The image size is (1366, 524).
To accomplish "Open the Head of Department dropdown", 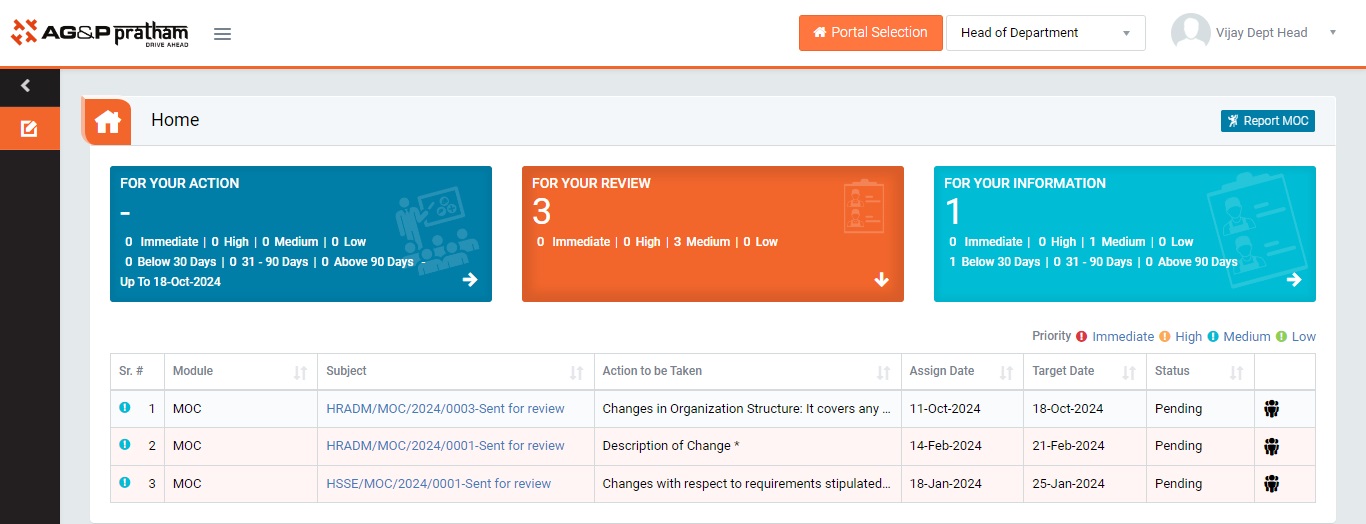I will tap(1045, 33).
